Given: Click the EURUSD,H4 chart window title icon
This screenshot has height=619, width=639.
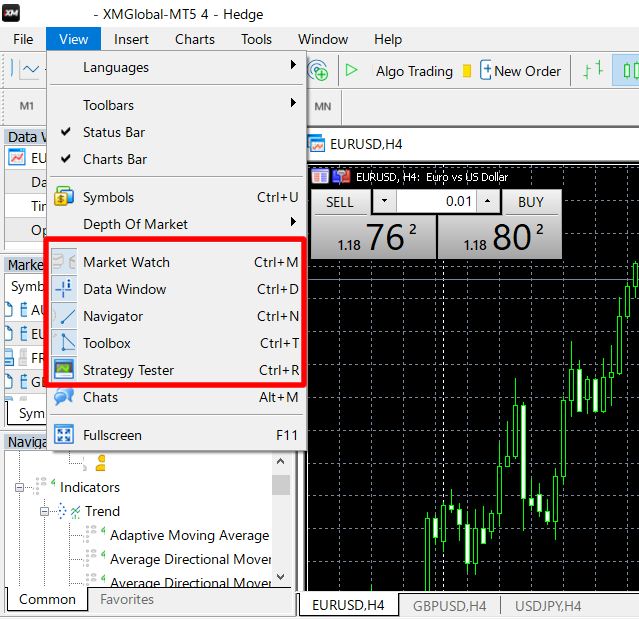Looking at the screenshot, I should (317, 144).
